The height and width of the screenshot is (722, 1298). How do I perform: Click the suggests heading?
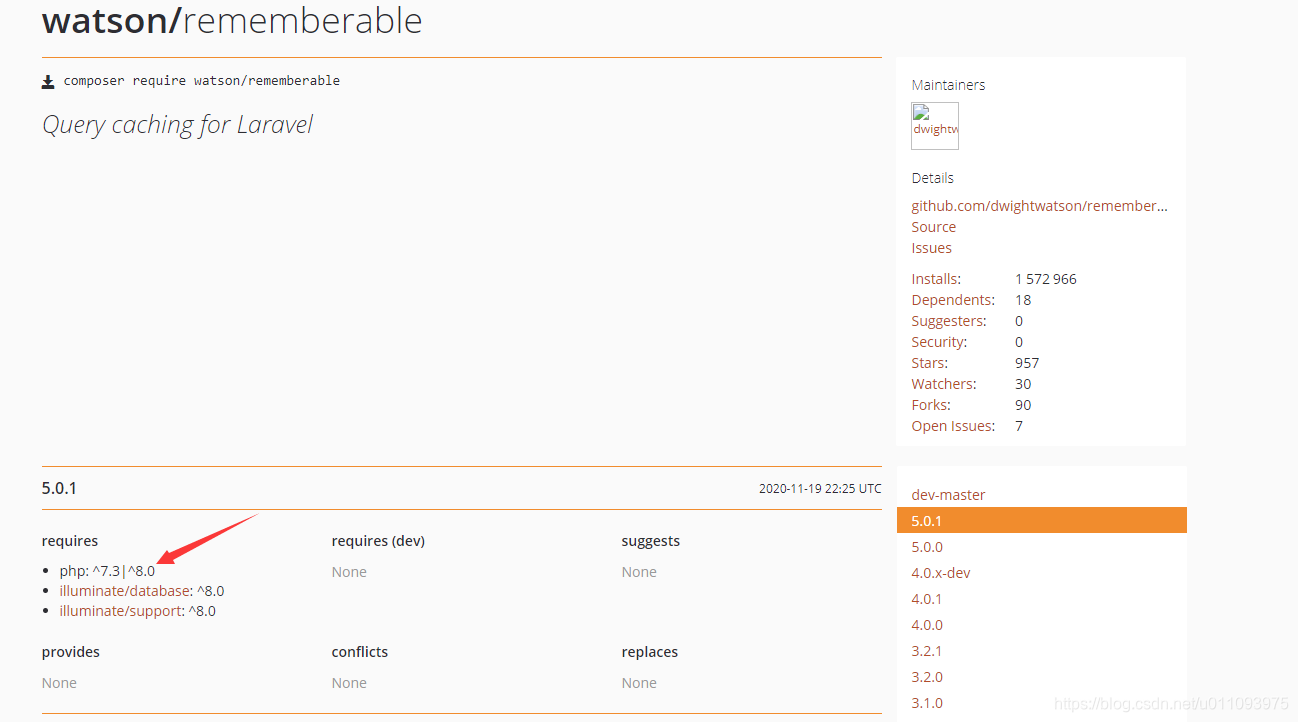[x=650, y=541]
